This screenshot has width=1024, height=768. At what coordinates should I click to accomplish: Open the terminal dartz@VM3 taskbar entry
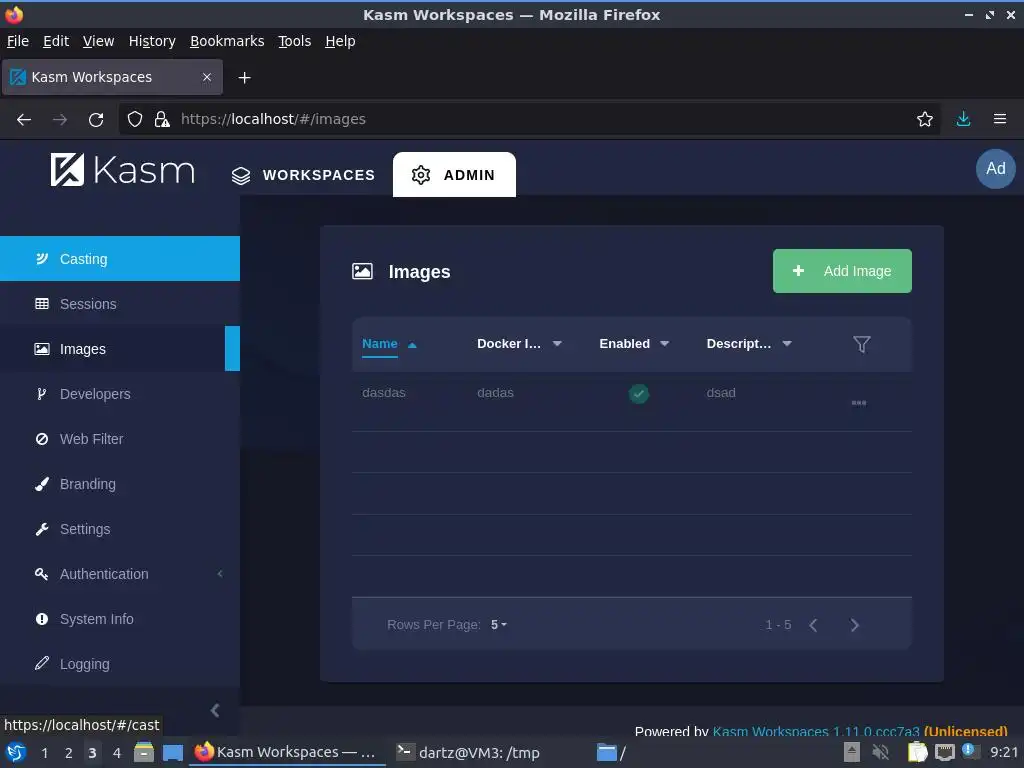(469, 752)
